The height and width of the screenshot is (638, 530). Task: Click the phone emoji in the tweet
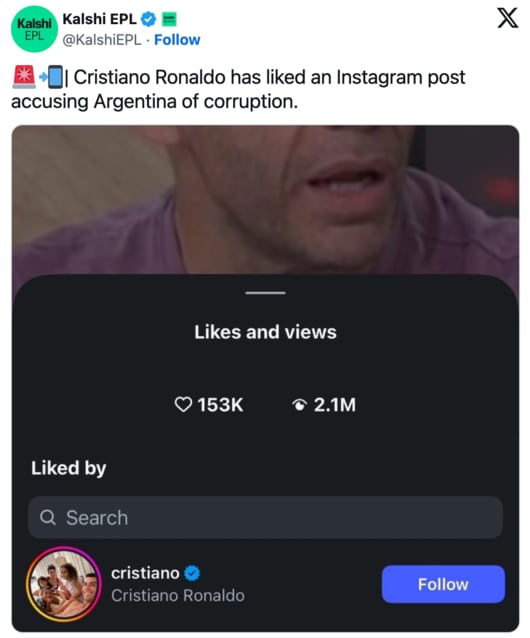(52, 77)
